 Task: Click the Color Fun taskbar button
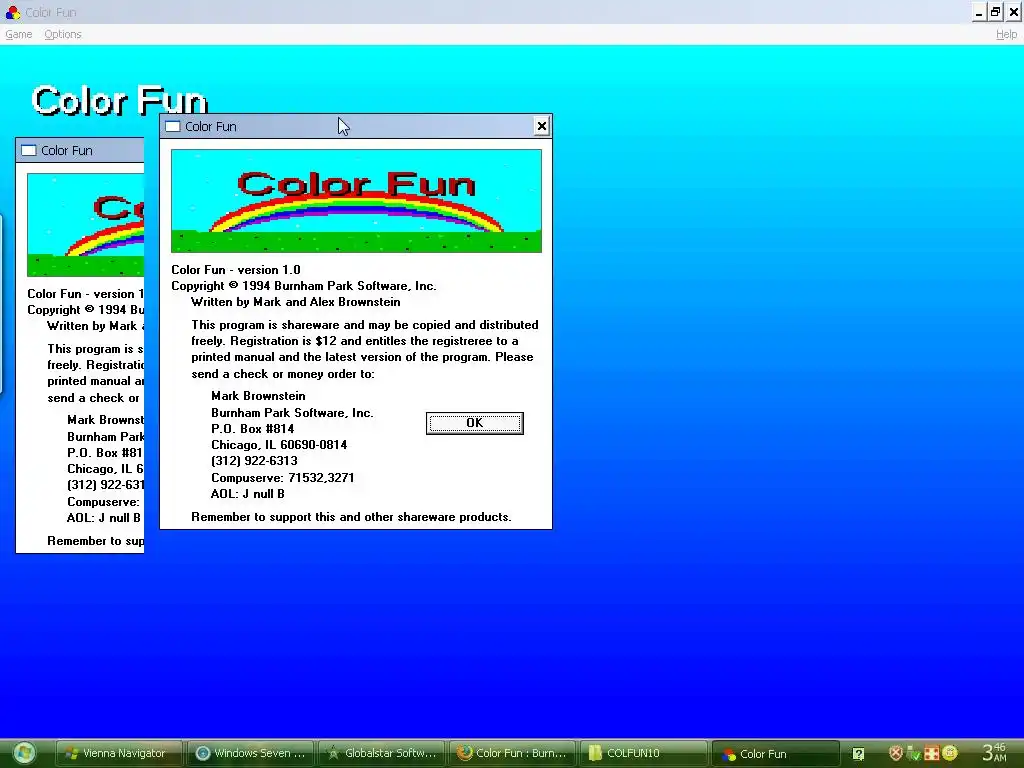775,753
